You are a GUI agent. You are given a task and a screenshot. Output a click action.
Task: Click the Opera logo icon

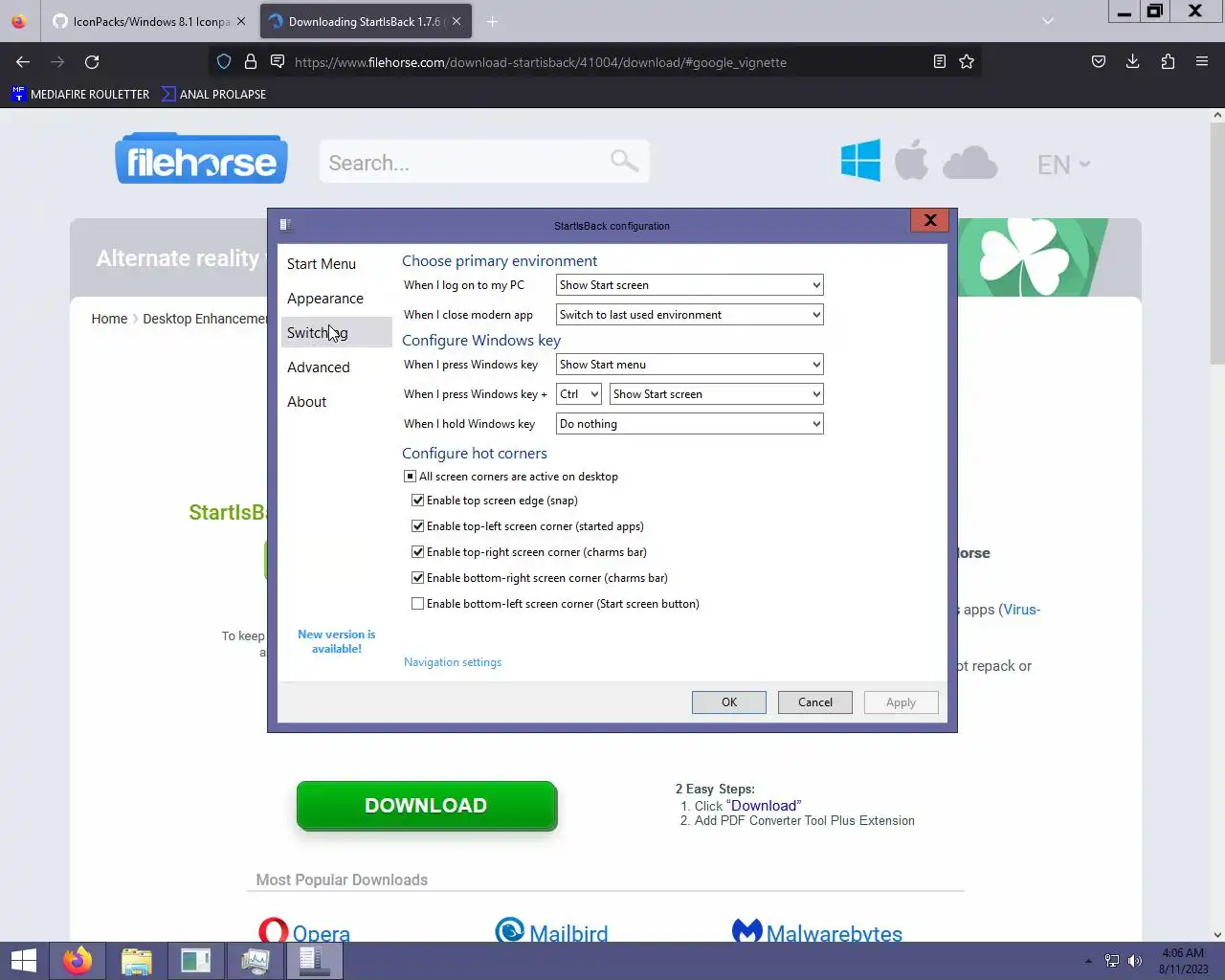tap(273, 930)
